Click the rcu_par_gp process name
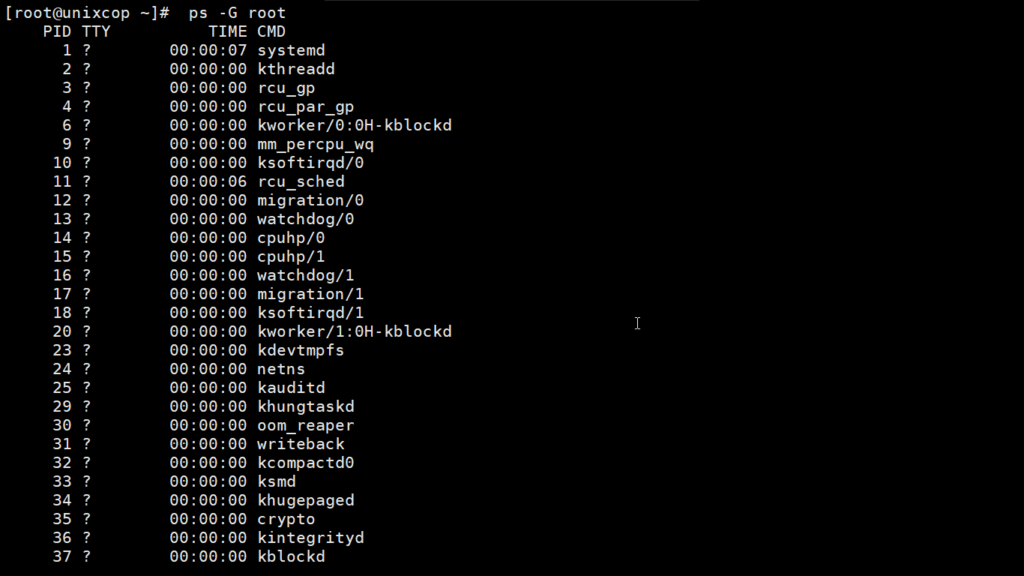1024x576 pixels. pyautogui.click(x=306, y=107)
